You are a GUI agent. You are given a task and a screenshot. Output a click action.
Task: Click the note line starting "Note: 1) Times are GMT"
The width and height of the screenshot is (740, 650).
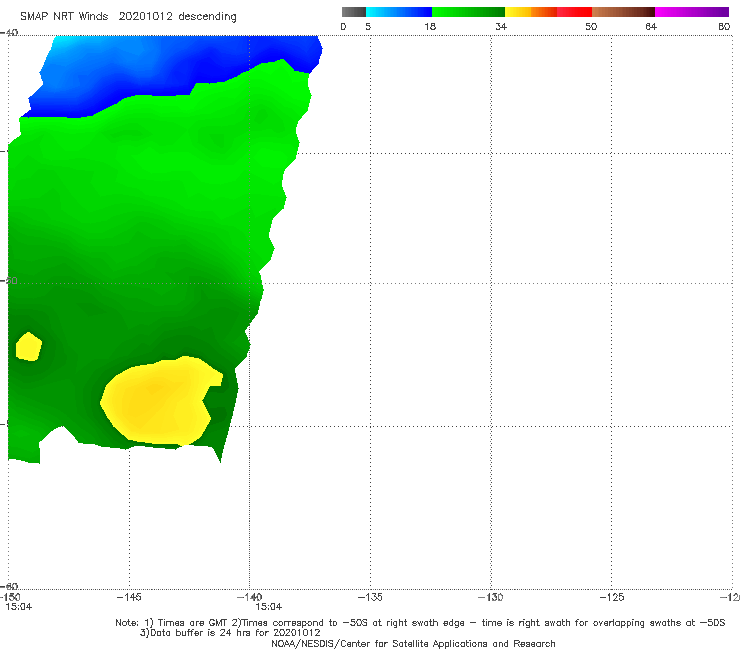coord(420,623)
